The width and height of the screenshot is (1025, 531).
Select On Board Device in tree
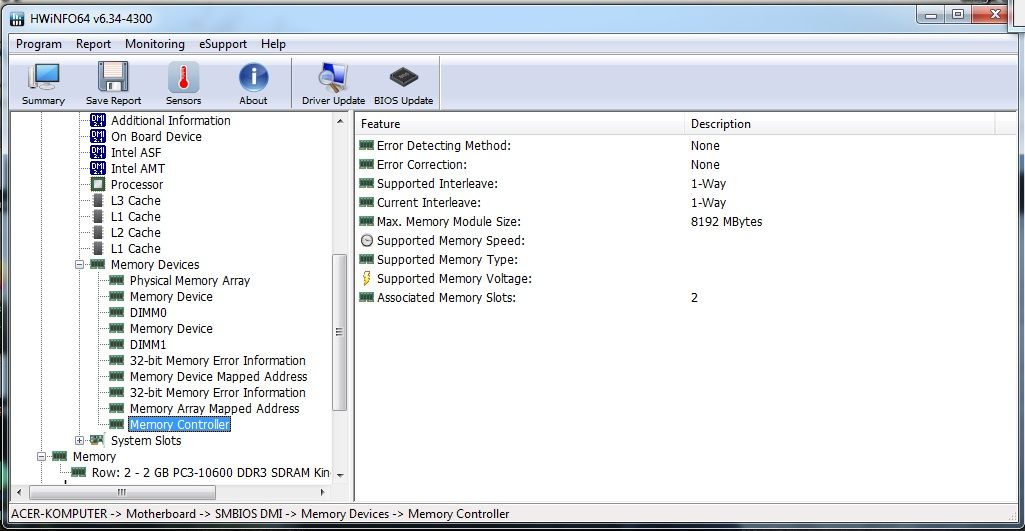point(156,137)
